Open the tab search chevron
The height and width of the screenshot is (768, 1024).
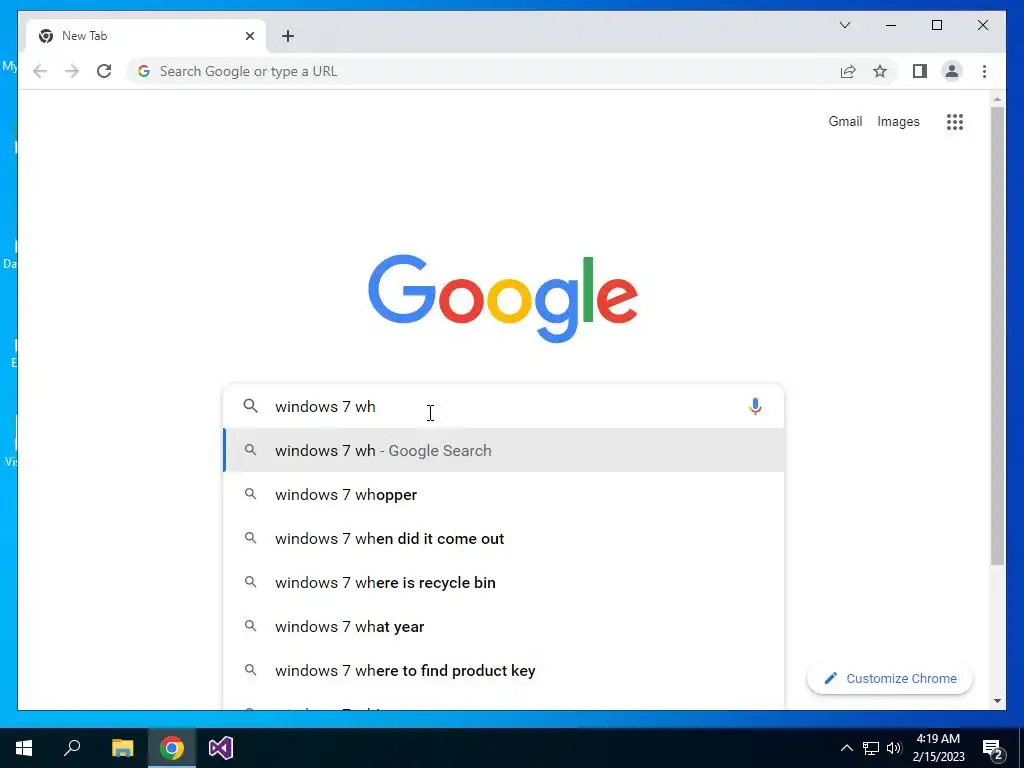[844, 25]
